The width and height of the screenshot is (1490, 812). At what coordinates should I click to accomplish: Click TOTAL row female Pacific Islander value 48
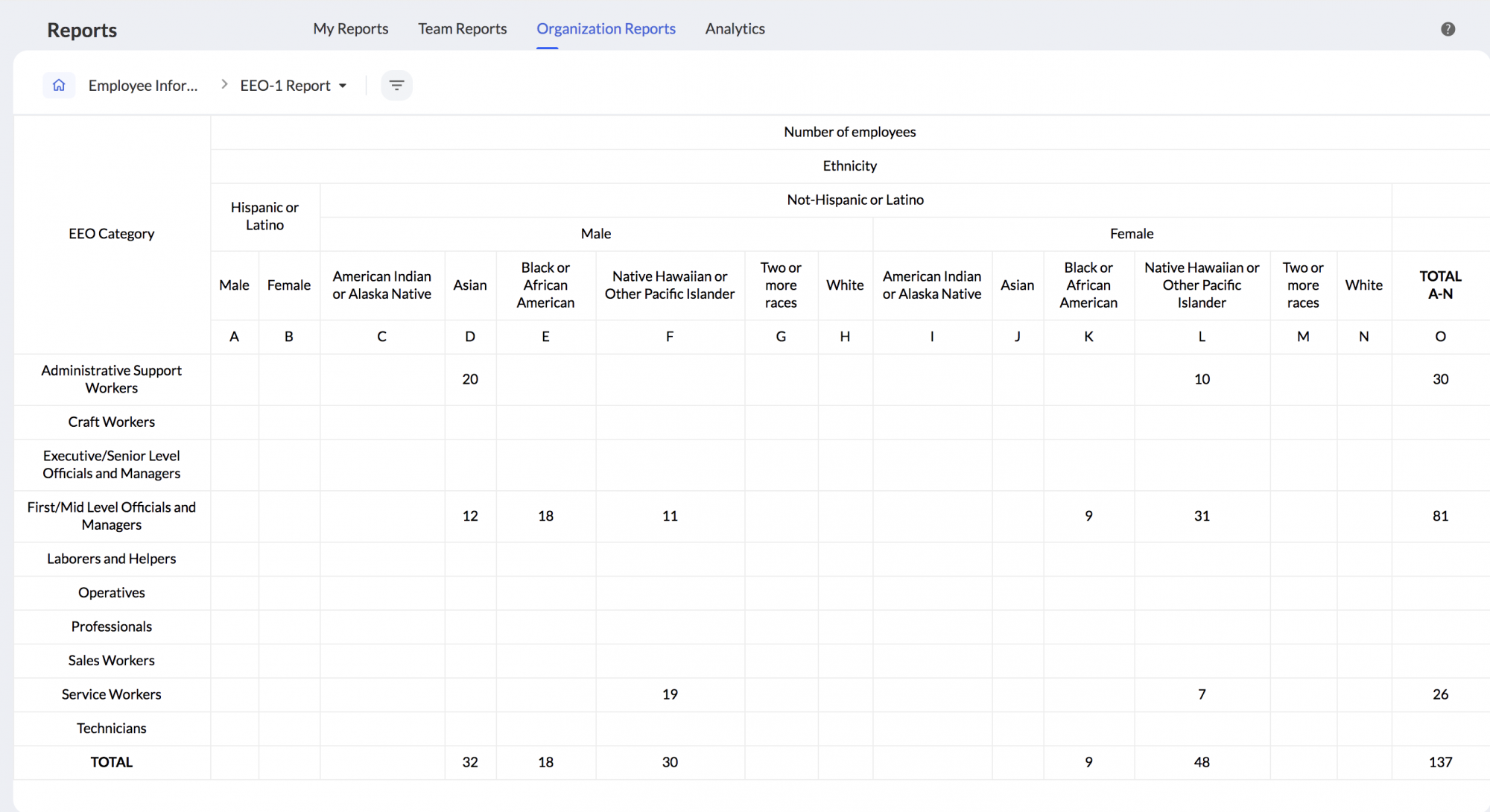[1202, 762]
